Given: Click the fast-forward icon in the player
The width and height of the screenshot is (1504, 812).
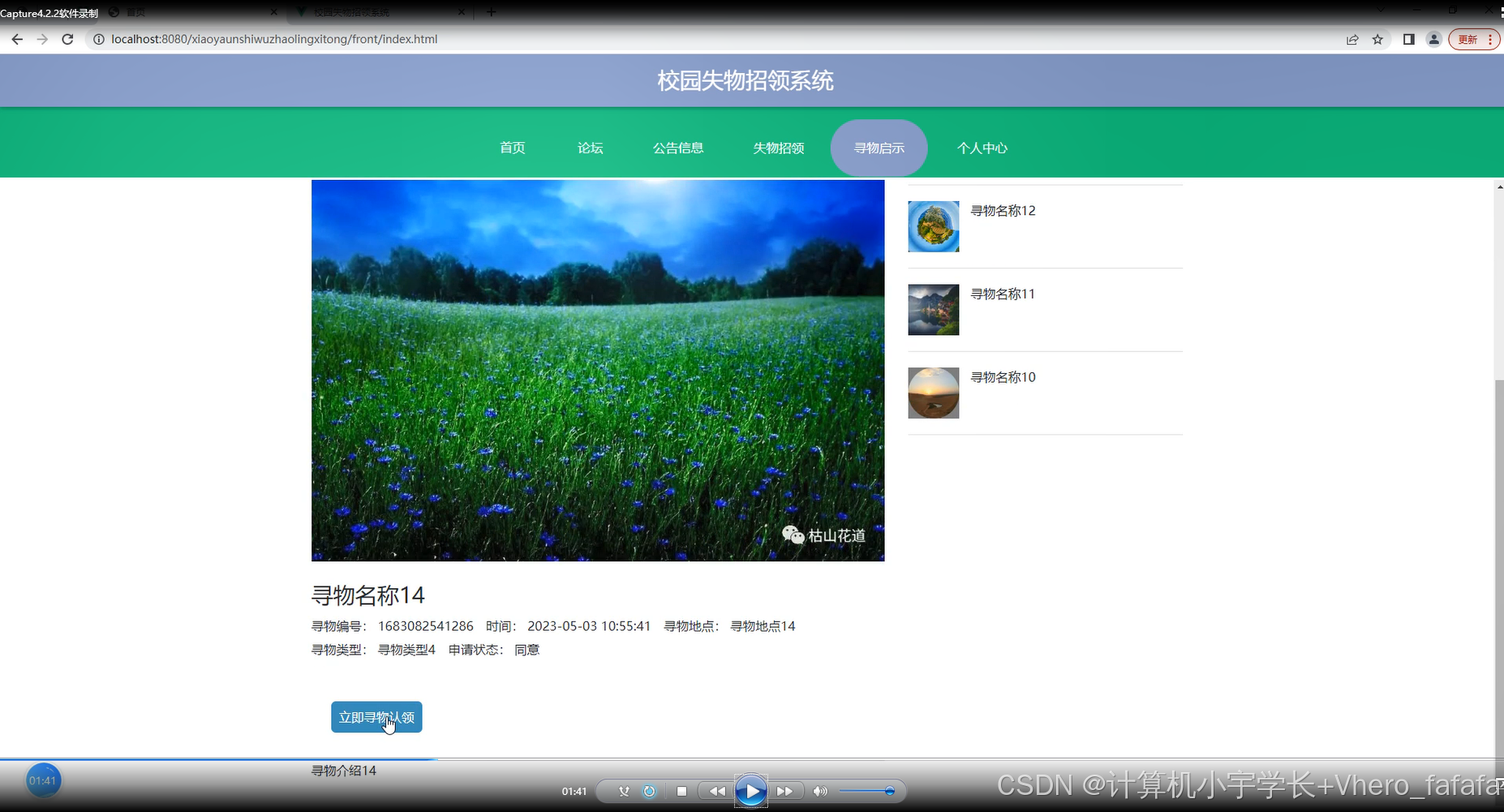Looking at the screenshot, I should [784, 790].
